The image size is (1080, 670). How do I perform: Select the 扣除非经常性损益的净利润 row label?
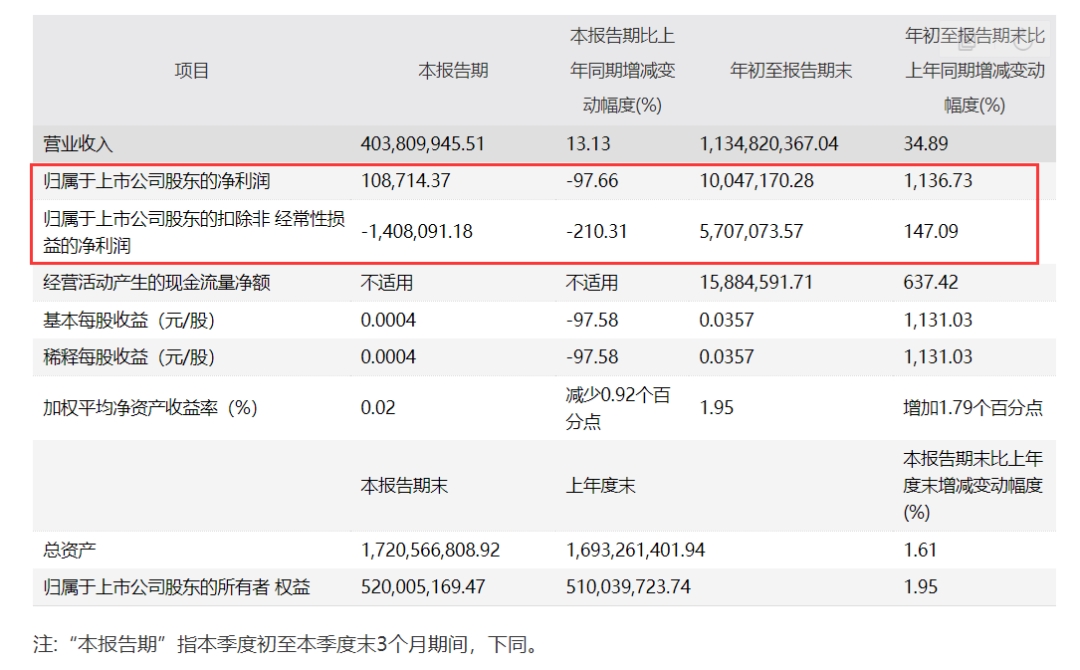tap(194, 232)
